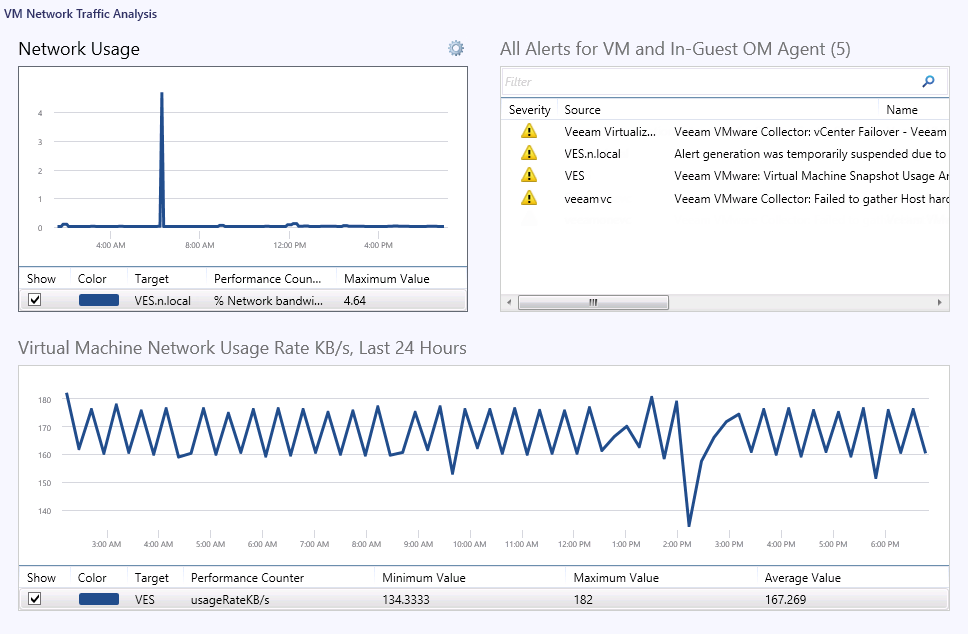Click warning icon beside VES alert
Screen dimensions: 968x634
(529, 175)
